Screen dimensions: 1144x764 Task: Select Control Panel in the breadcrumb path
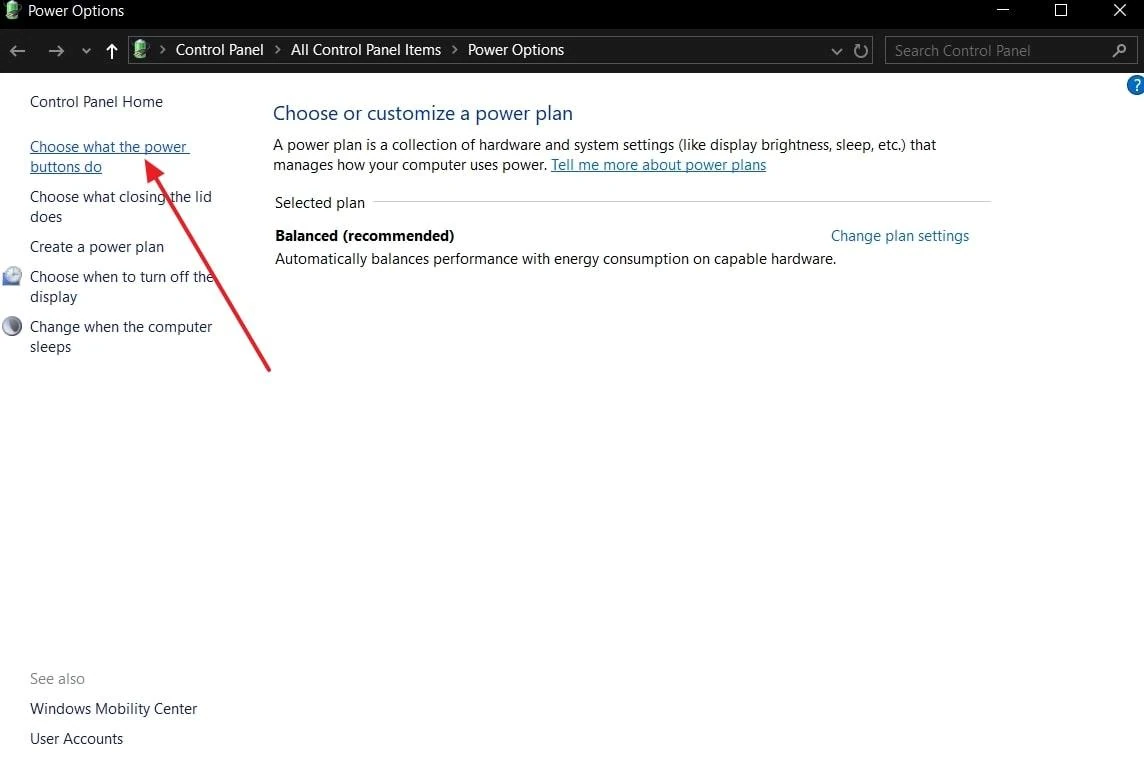pyautogui.click(x=219, y=50)
